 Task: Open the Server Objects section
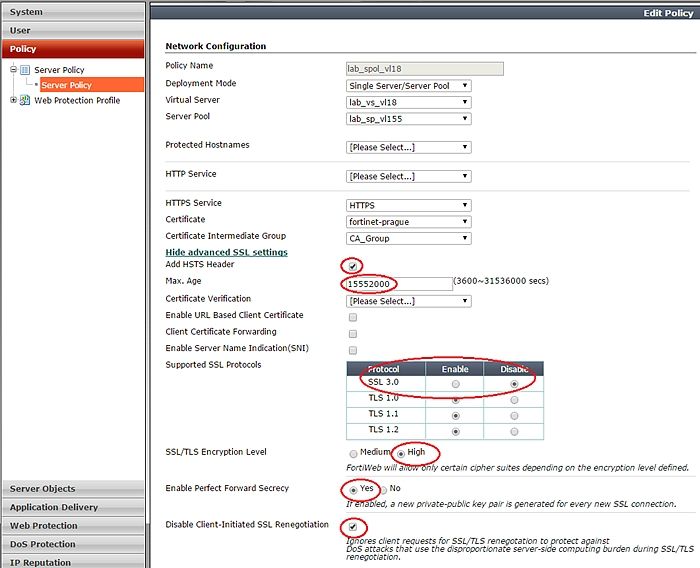(x=73, y=489)
